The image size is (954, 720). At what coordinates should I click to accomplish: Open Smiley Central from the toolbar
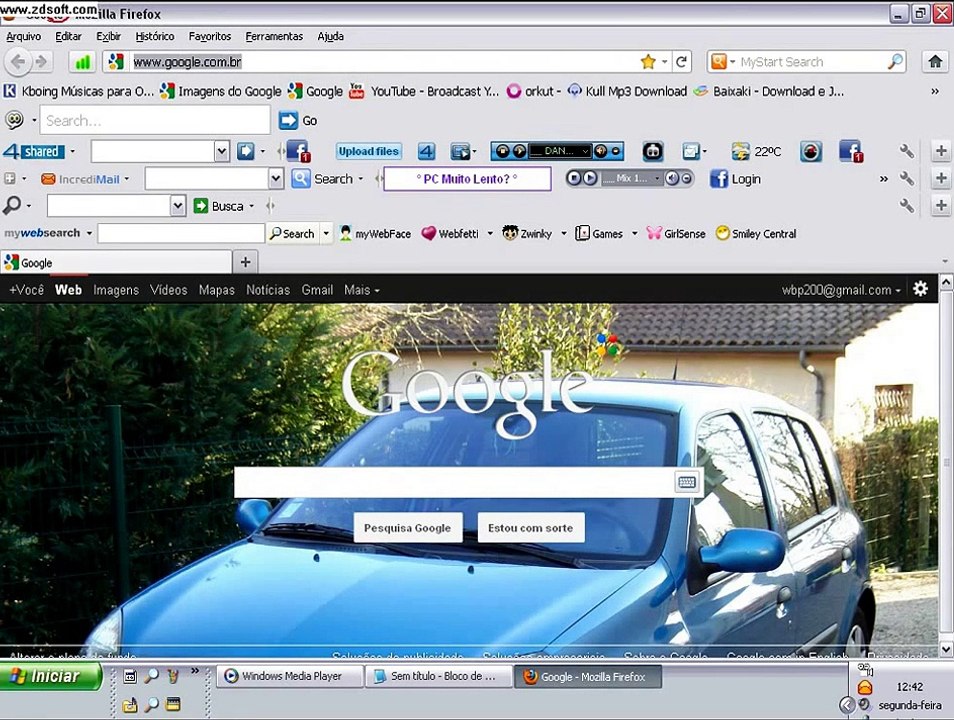756,234
